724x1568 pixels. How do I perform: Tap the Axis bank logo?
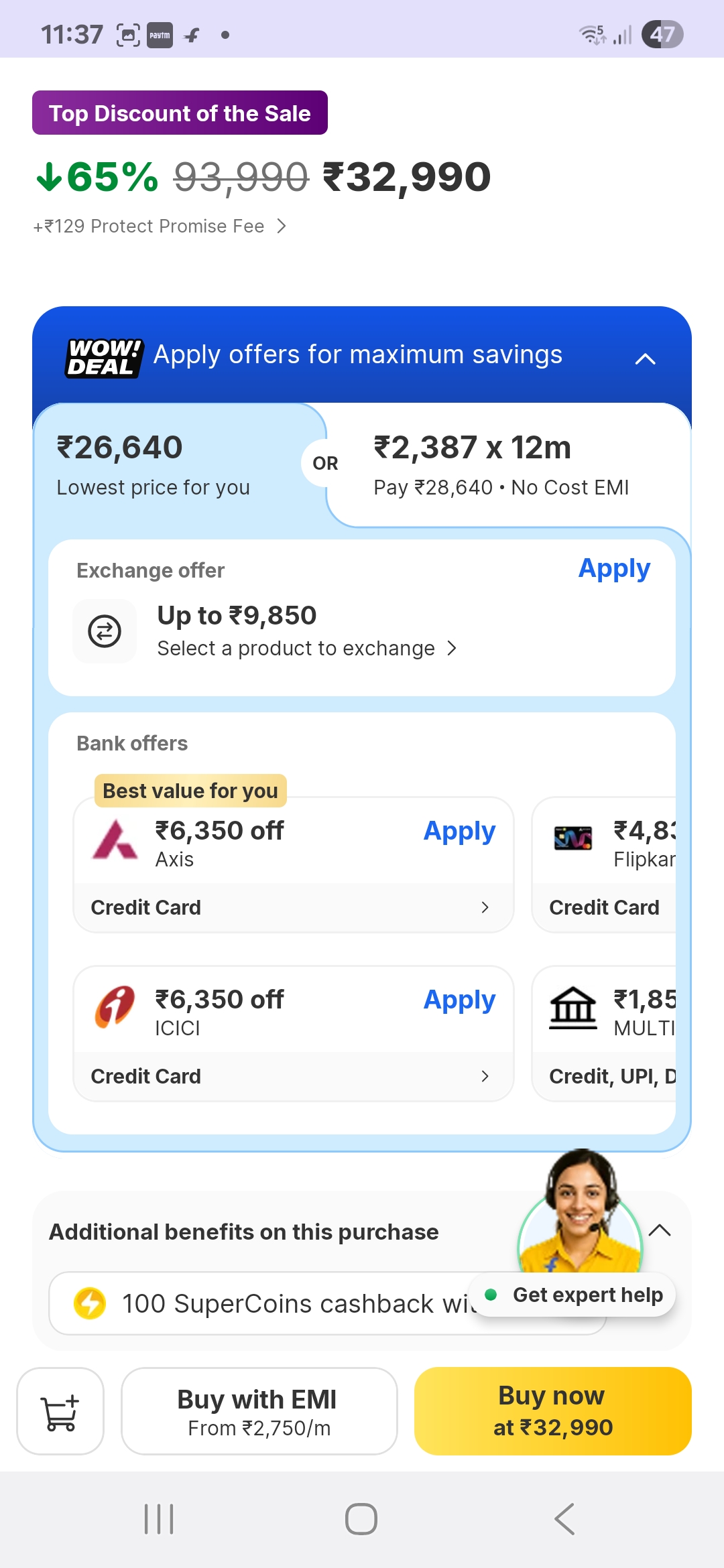[x=115, y=840]
